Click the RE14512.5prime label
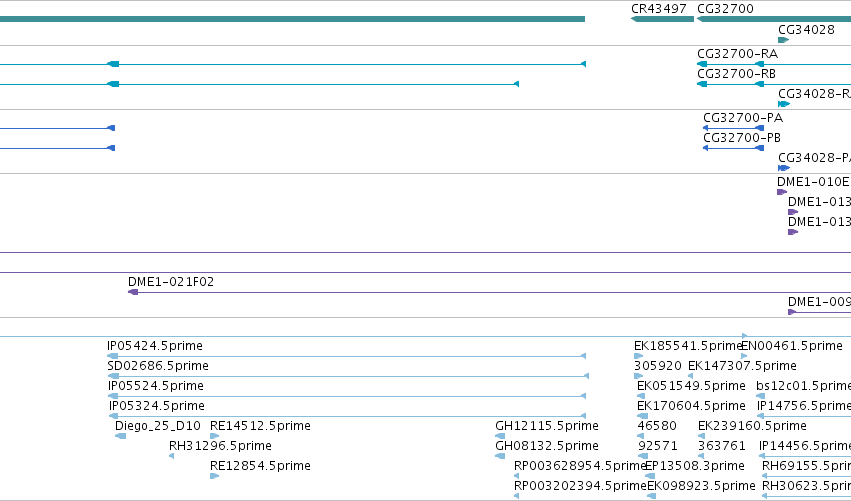The width and height of the screenshot is (851, 501). click(260, 426)
